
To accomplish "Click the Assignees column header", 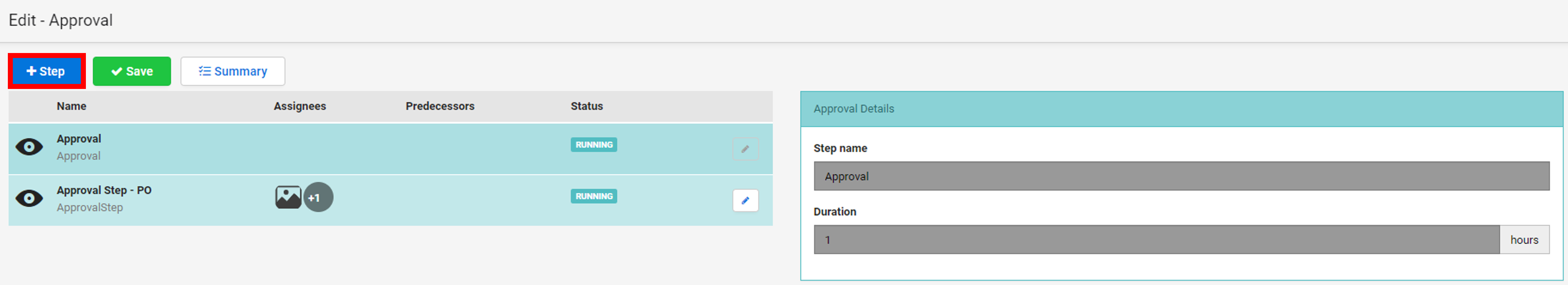I will pos(299,106).
